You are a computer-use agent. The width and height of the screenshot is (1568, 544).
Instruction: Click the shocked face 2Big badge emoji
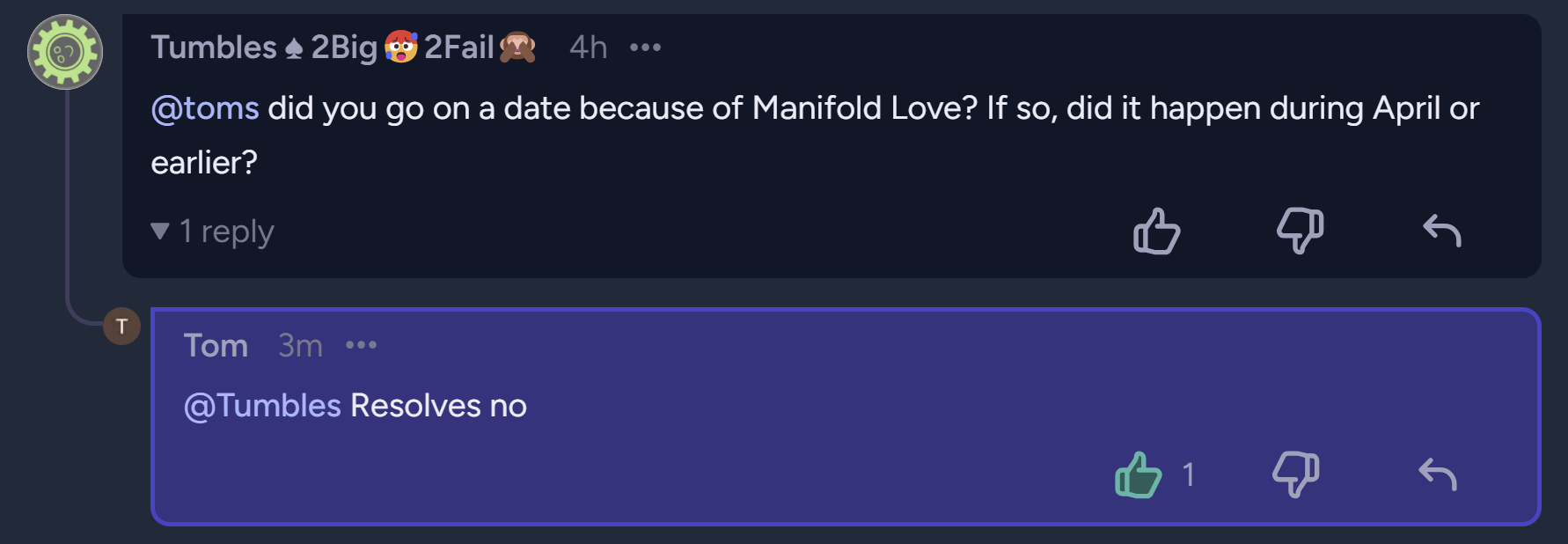[400, 47]
